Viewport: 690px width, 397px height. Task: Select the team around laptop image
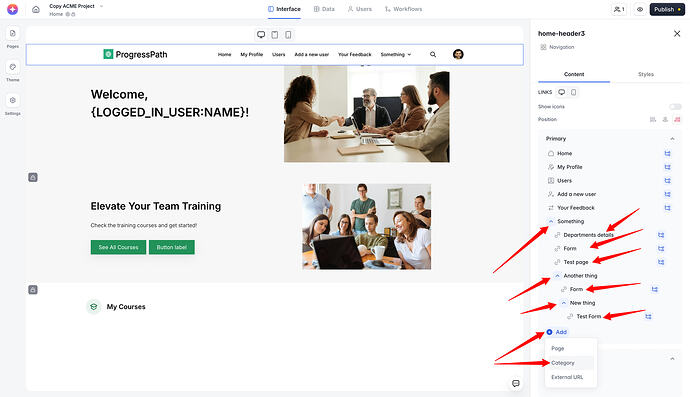pos(367,227)
